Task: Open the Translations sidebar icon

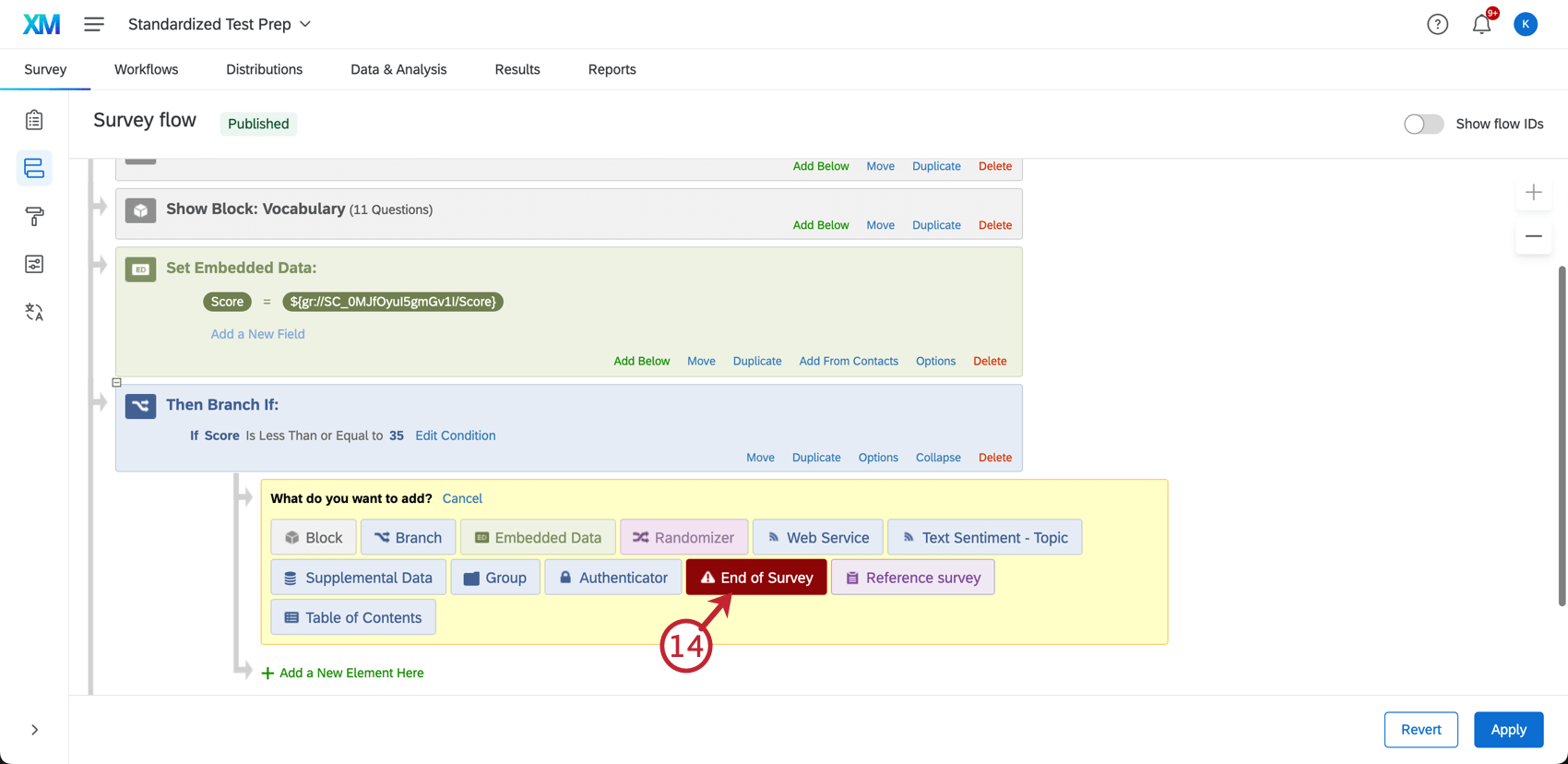Action: 34,312
